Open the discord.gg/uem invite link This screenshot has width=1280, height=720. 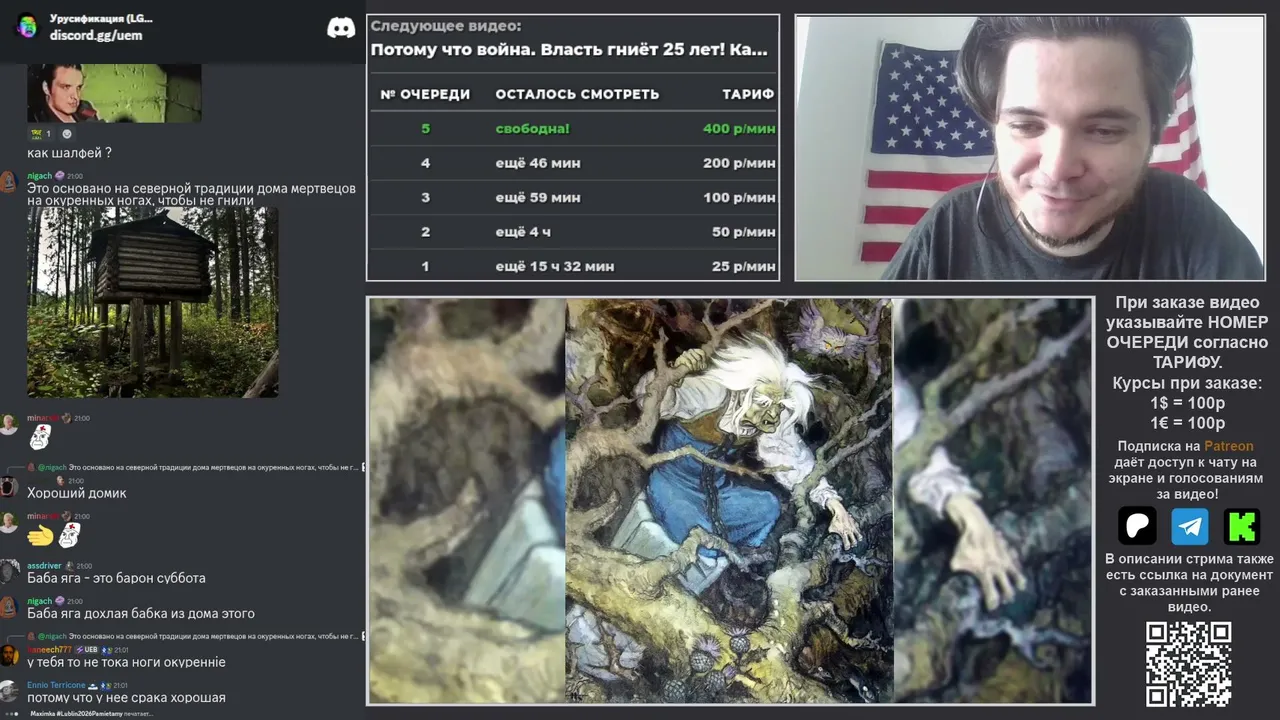(x=96, y=35)
